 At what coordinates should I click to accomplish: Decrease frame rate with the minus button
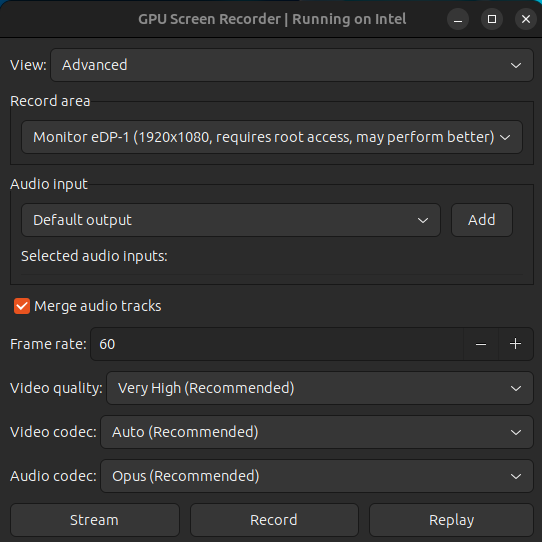pos(481,344)
